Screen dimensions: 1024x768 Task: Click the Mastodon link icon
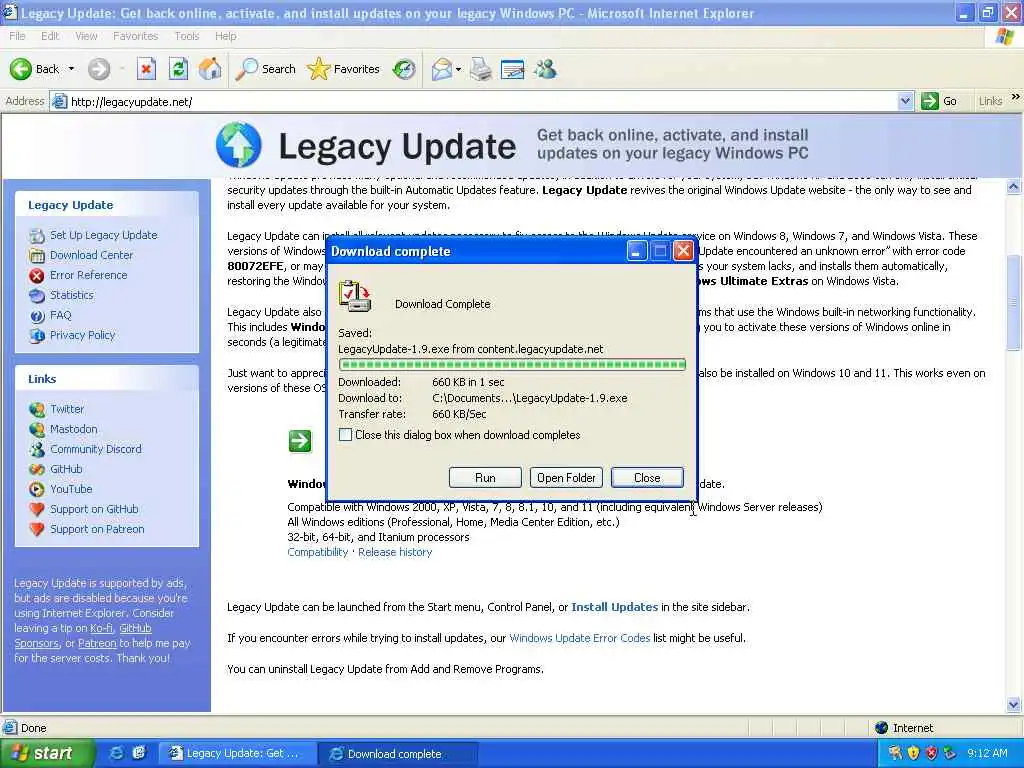(37, 430)
